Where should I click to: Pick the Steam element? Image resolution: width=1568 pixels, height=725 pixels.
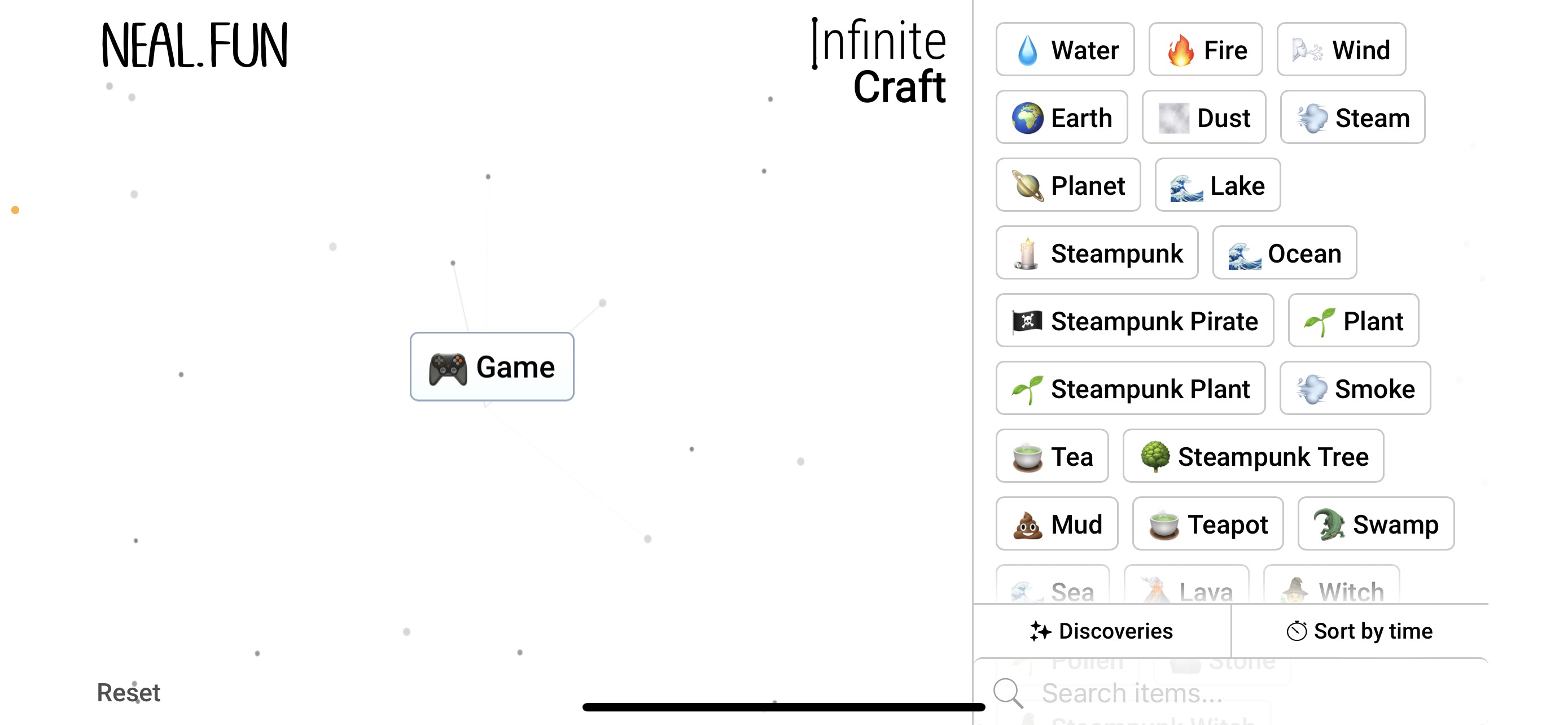click(1352, 117)
